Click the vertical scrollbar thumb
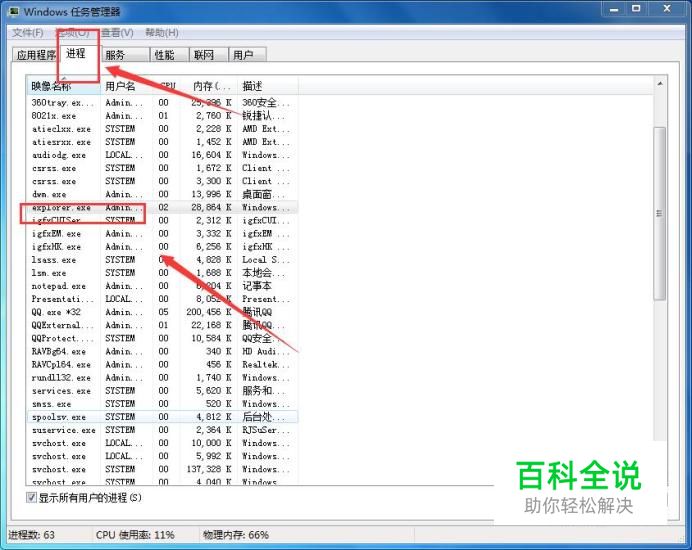This screenshot has height=550, width=692. (x=660, y=214)
